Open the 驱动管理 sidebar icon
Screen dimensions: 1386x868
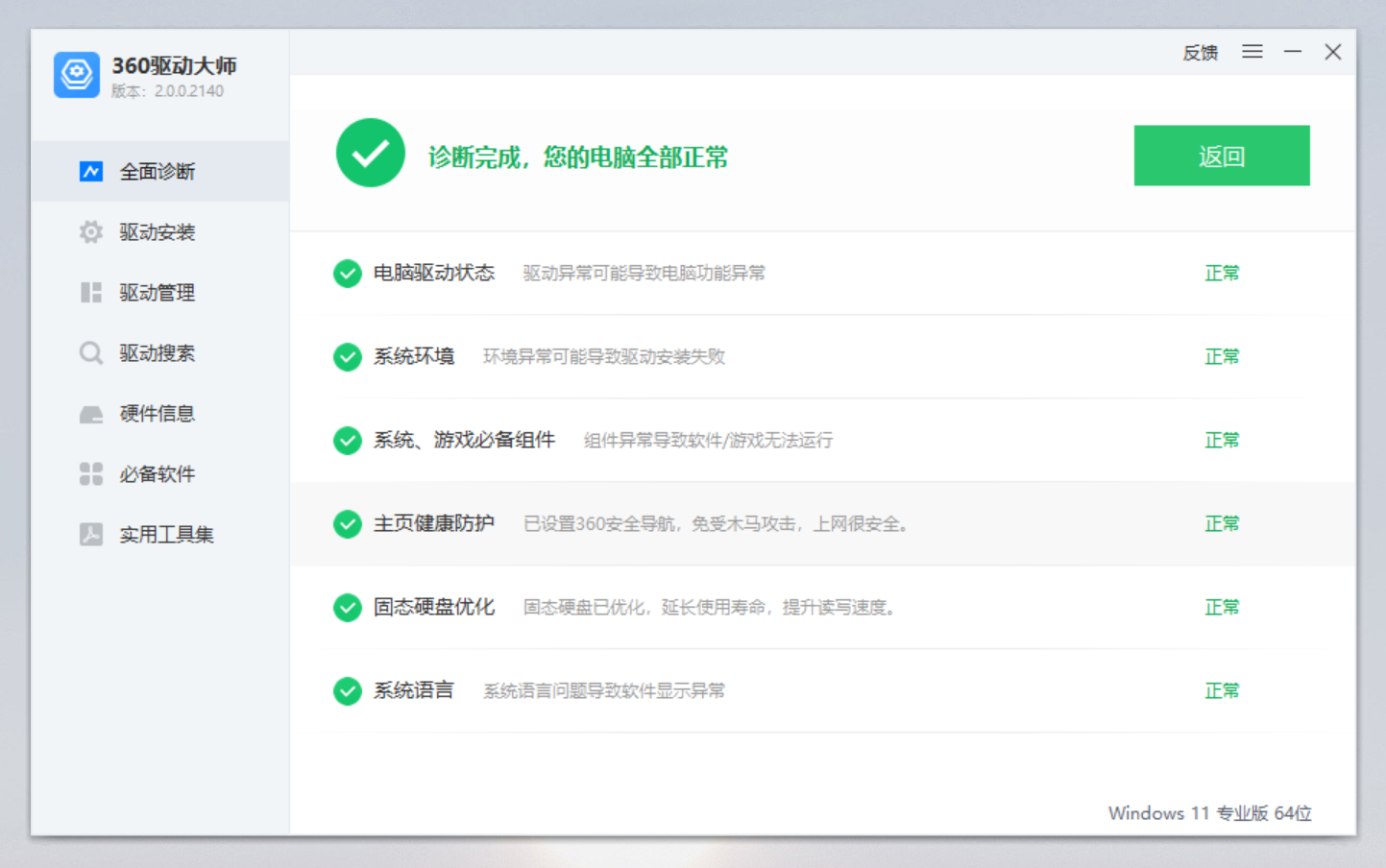tap(91, 293)
